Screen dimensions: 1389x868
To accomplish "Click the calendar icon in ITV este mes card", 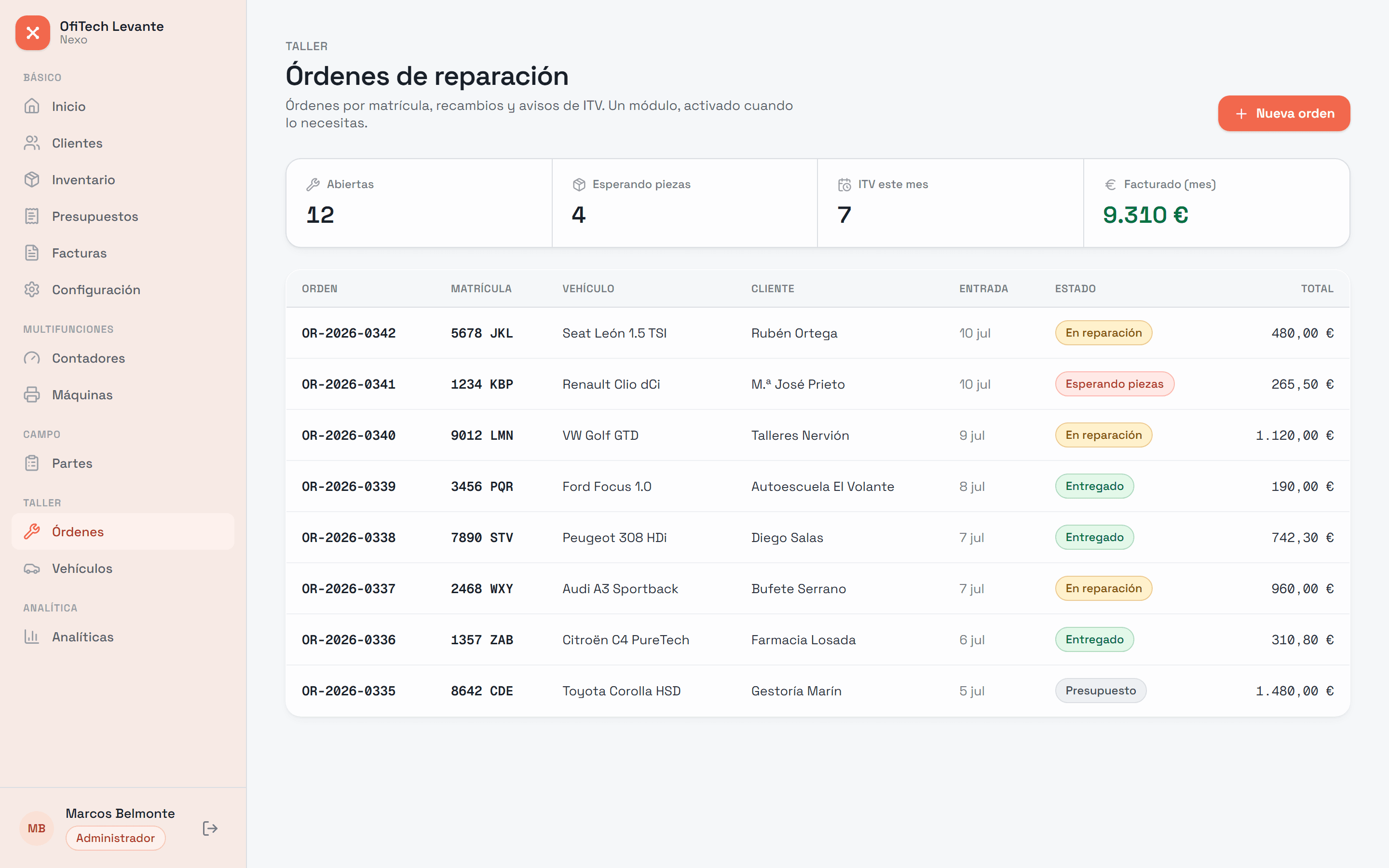I will pyautogui.click(x=844, y=184).
